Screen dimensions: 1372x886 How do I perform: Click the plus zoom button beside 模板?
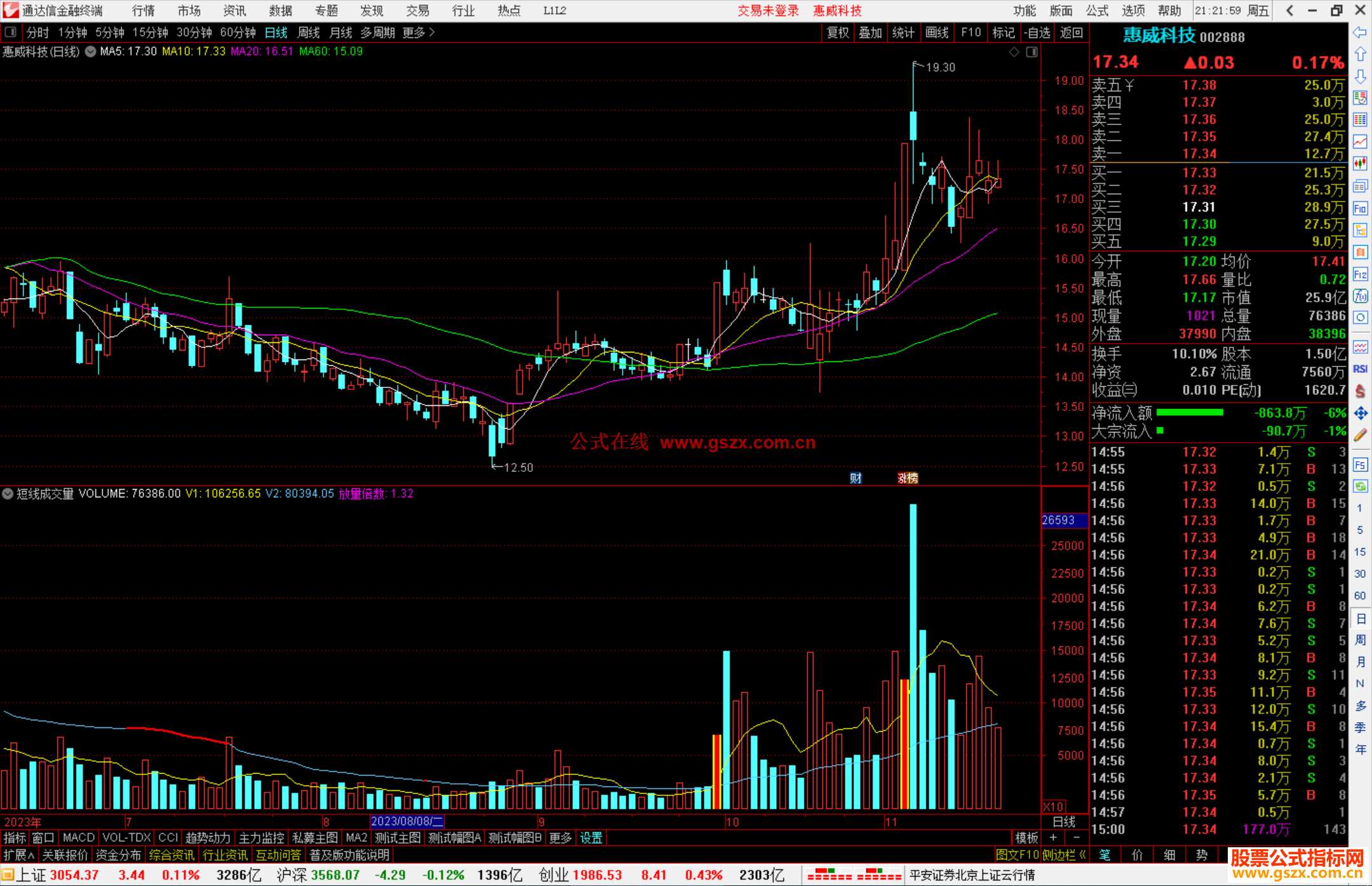(x=1053, y=838)
